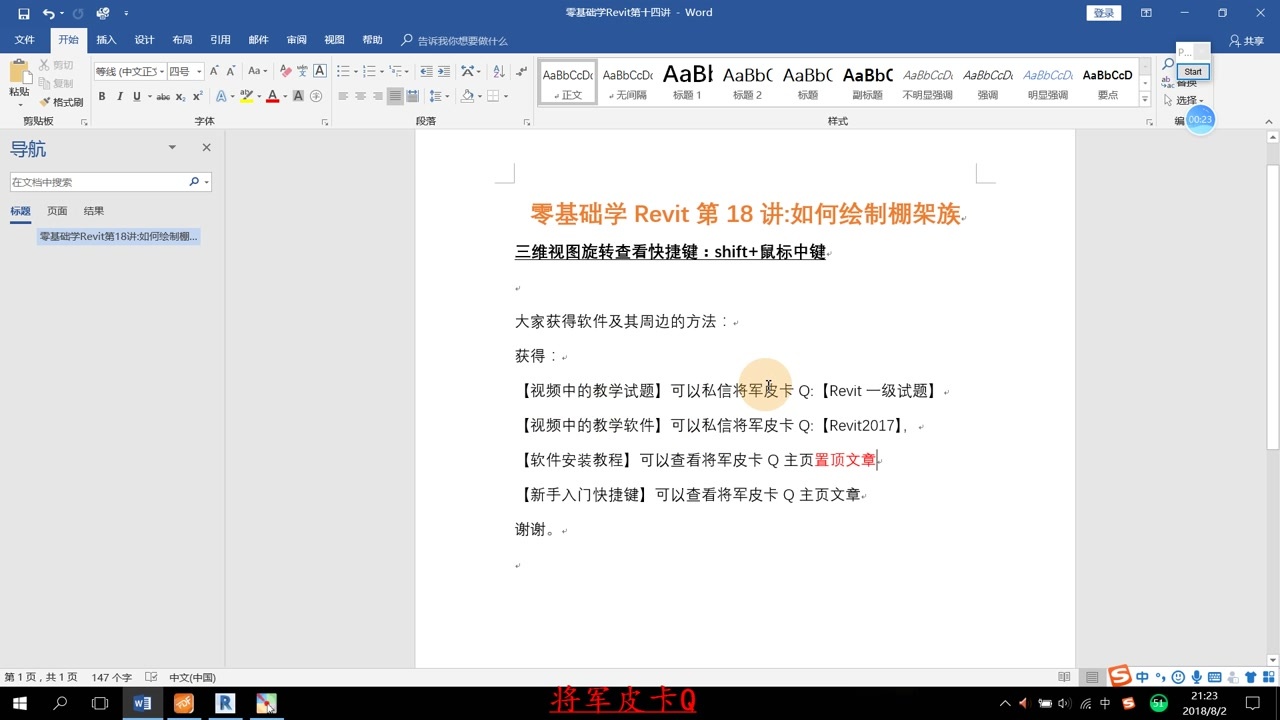This screenshot has height=720, width=1280.
Task: Click the red font color button
Action: (x=272, y=97)
